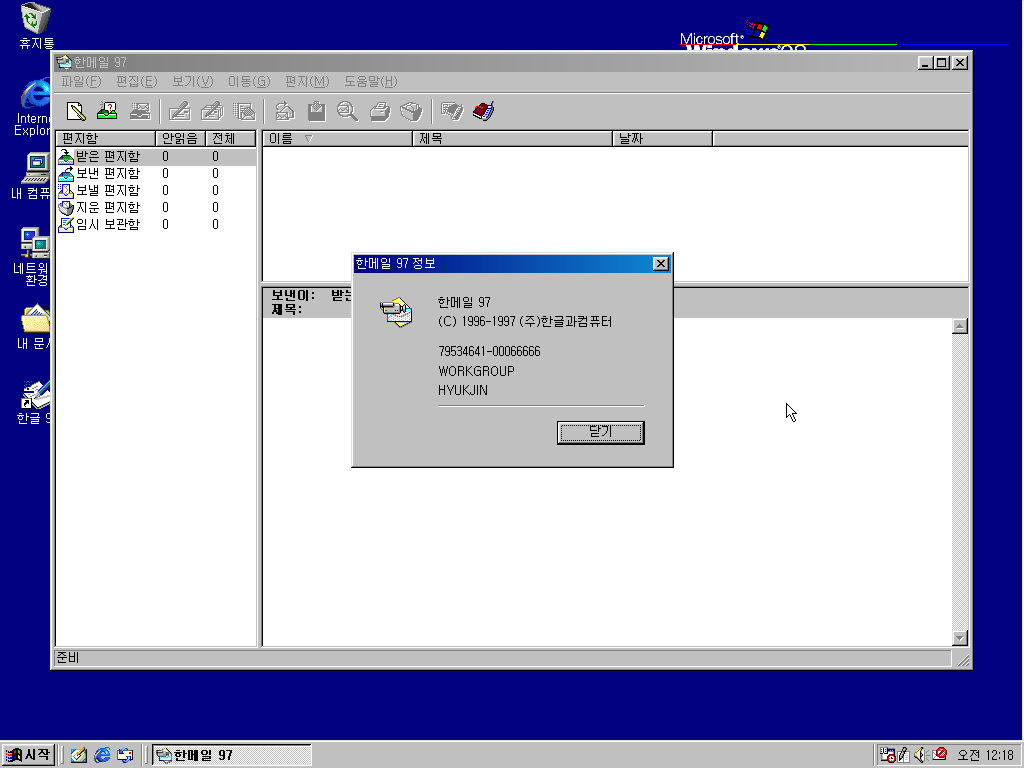Click the 날짜 column header
Viewport: 1024px width, 768px height.
[x=663, y=138]
